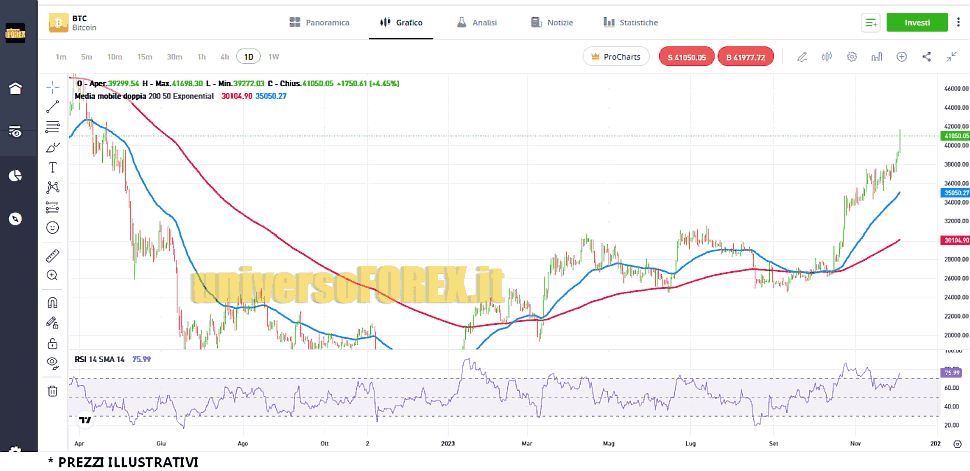Click the red 200 EMA value label
The height and width of the screenshot is (471, 970).
tap(233, 96)
